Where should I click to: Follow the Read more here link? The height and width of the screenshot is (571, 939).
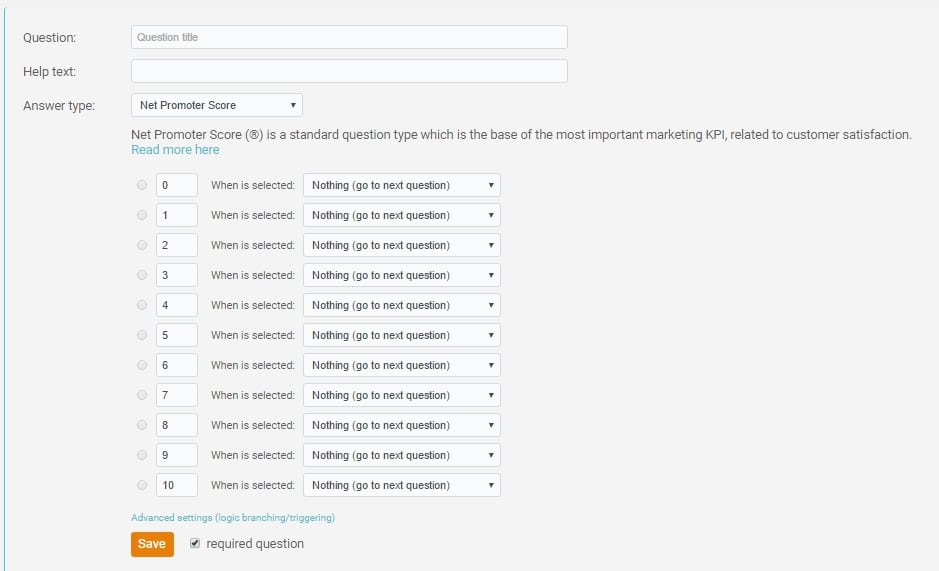(x=175, y=150)
